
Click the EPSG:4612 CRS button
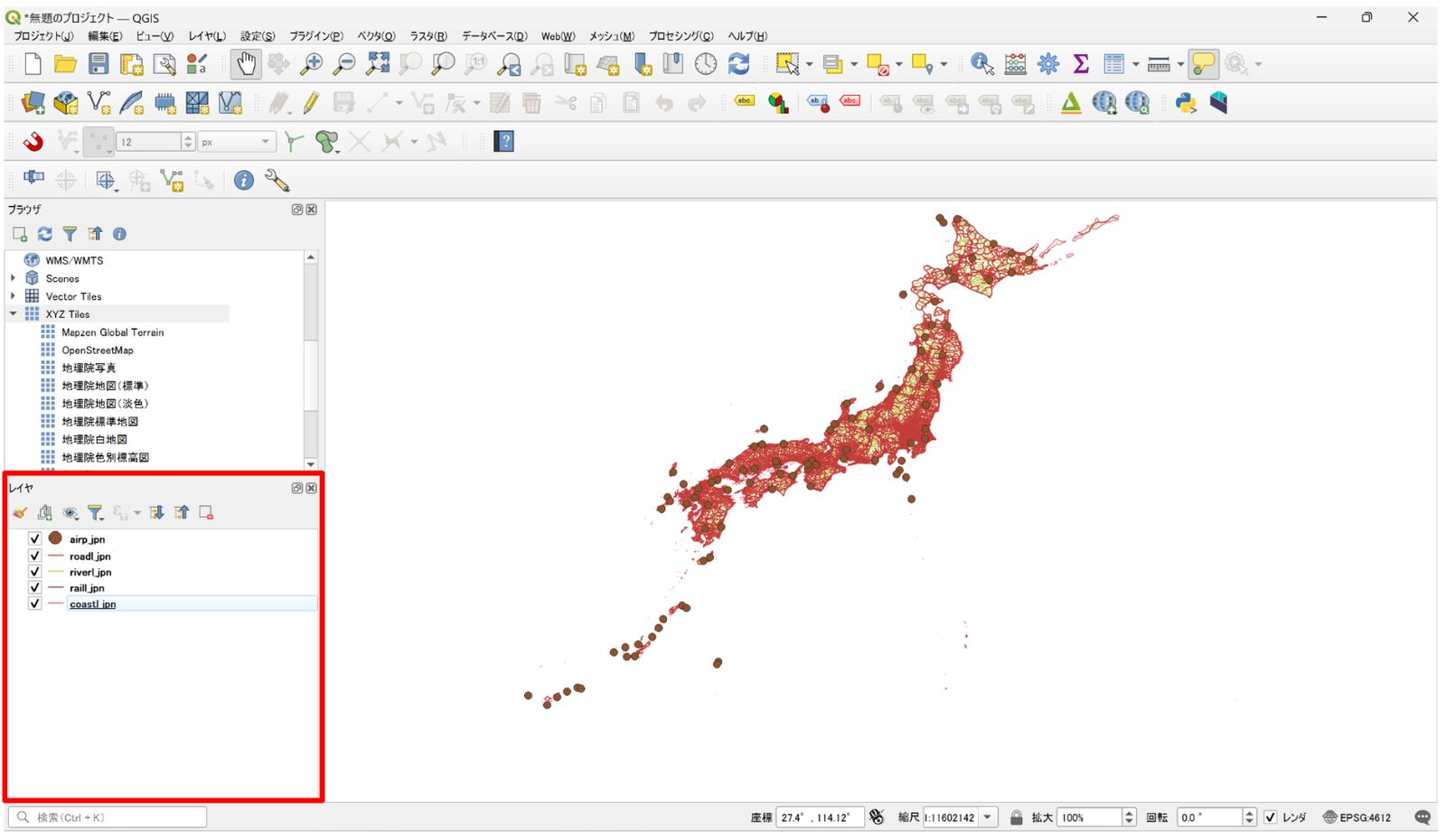click(1357, 817)
